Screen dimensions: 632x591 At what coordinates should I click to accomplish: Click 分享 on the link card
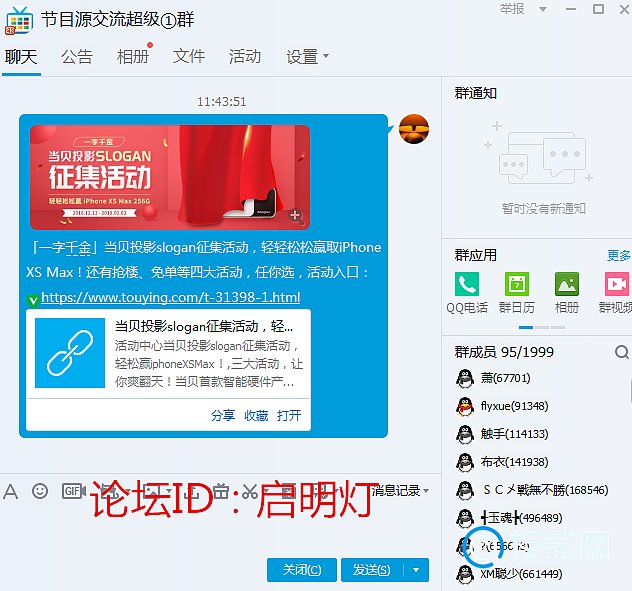tap(223, 415)
